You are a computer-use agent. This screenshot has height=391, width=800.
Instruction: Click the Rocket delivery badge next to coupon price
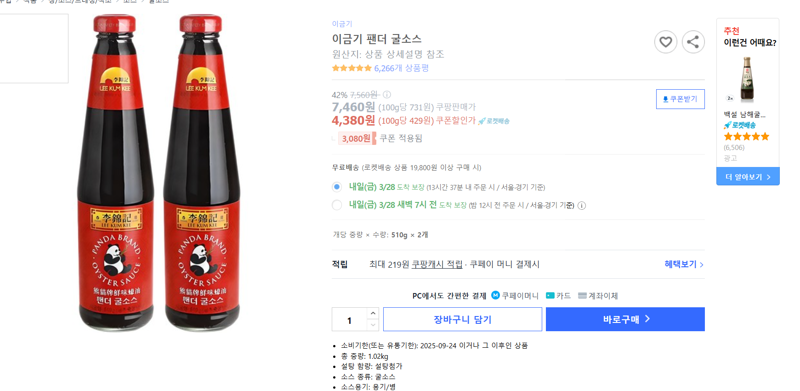494,121
